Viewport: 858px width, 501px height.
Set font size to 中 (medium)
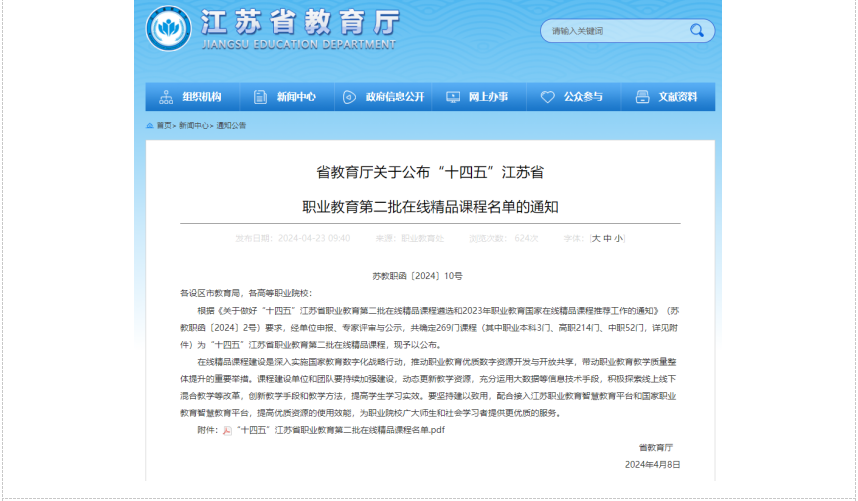(x=608, y=239)
